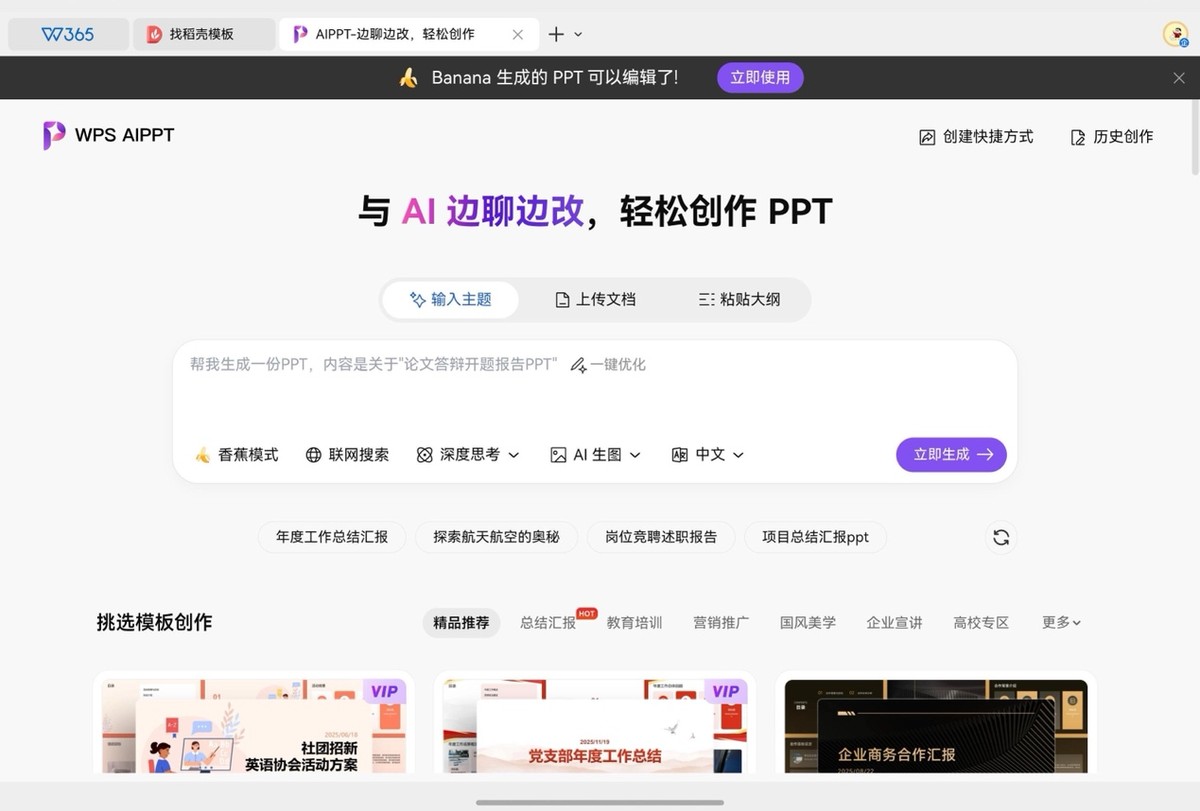1200x811 pixels.
Task: Choose suggestion 年度工作总结汇报
Action: (332, 537)
